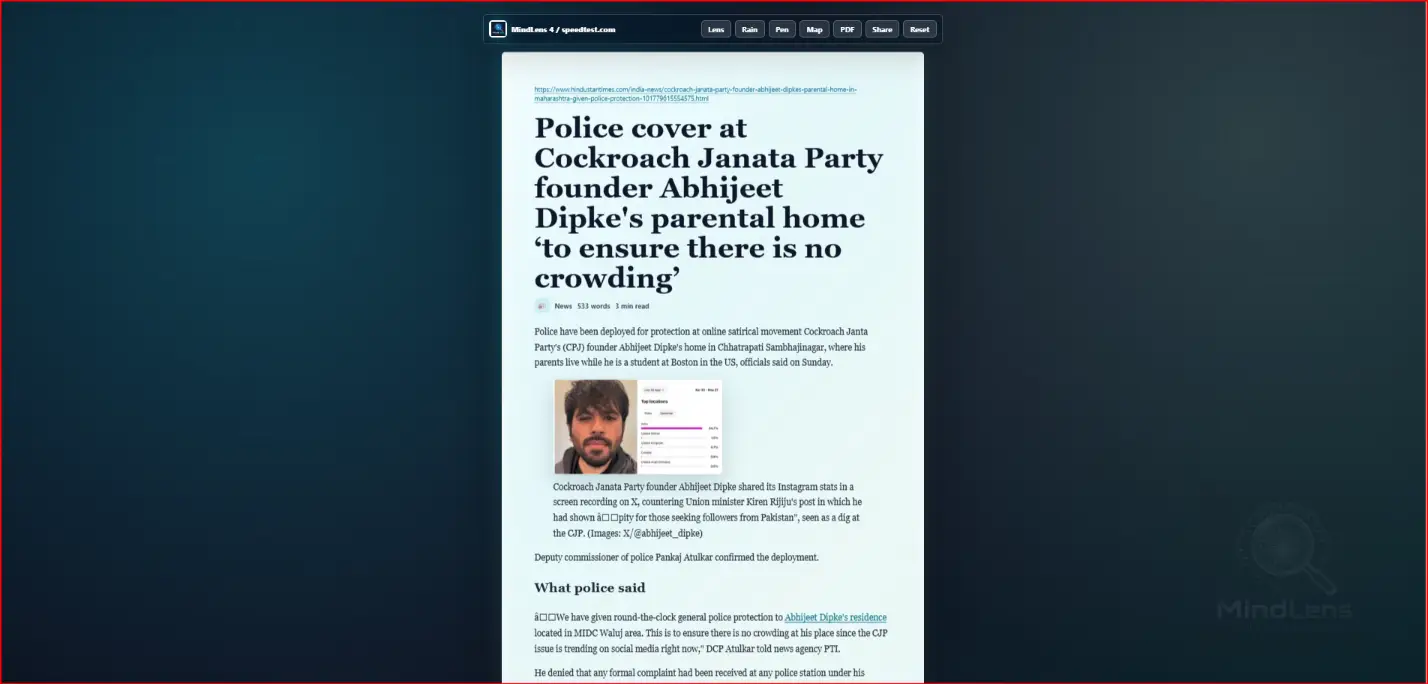Image resolution: width=1428 pixels, height=684 pixels.
Task: Click the Abhijeet Dipke article image
Action: 638,426
